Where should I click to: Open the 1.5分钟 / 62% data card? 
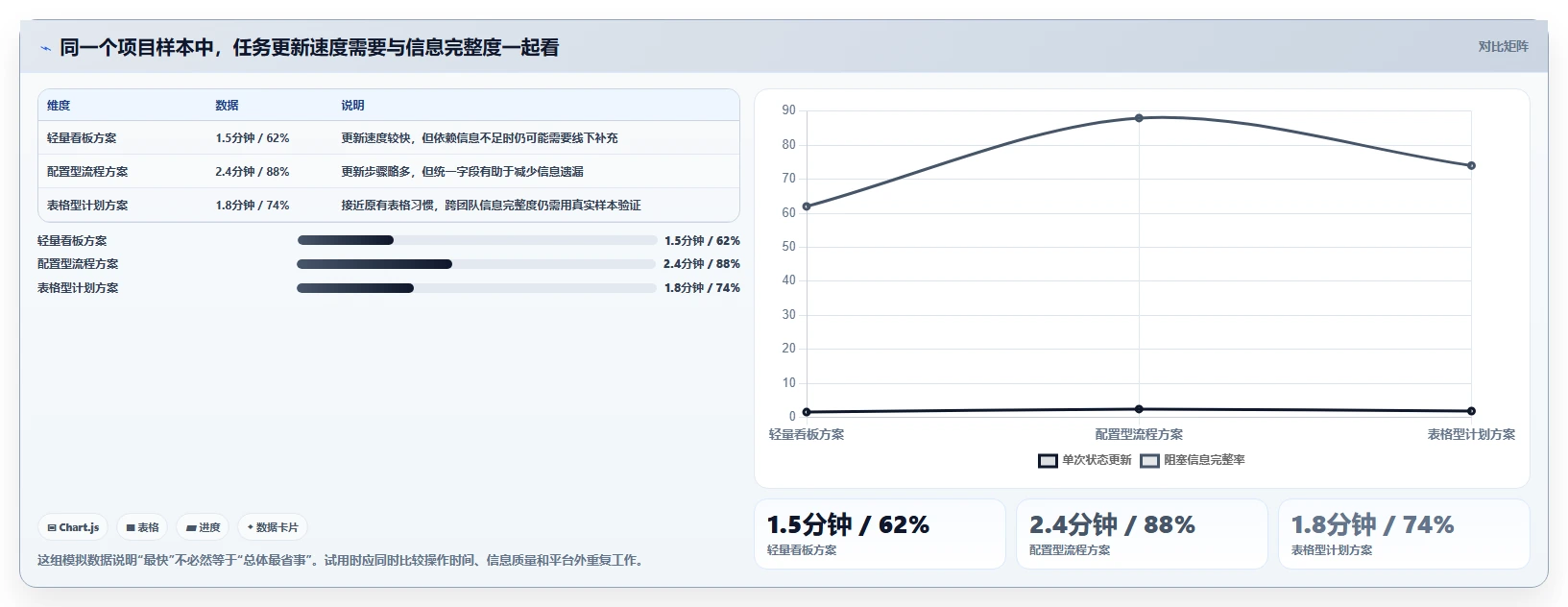coord(880,534)
